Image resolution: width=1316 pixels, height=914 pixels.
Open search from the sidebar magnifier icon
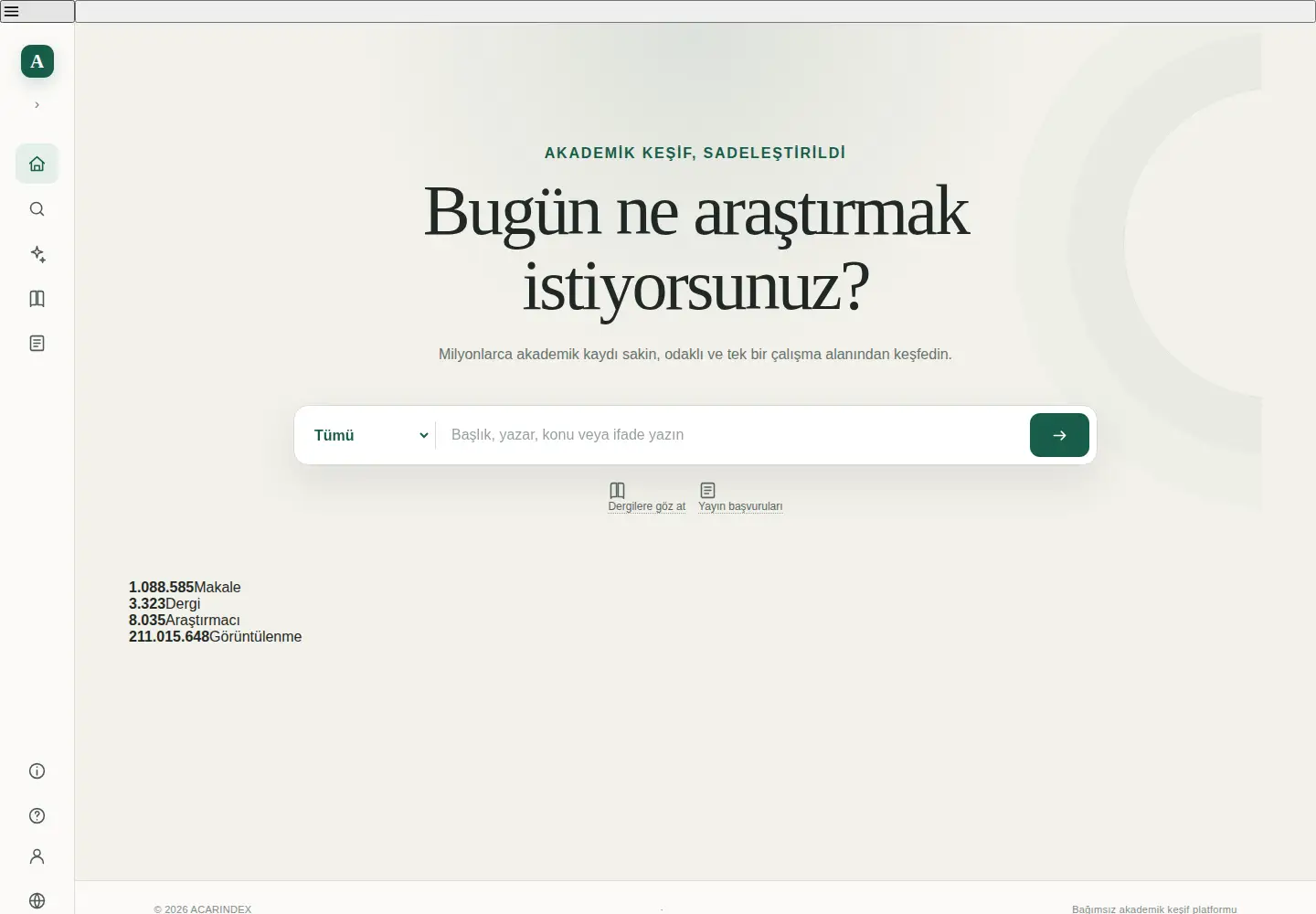click(x=37, y=208)
